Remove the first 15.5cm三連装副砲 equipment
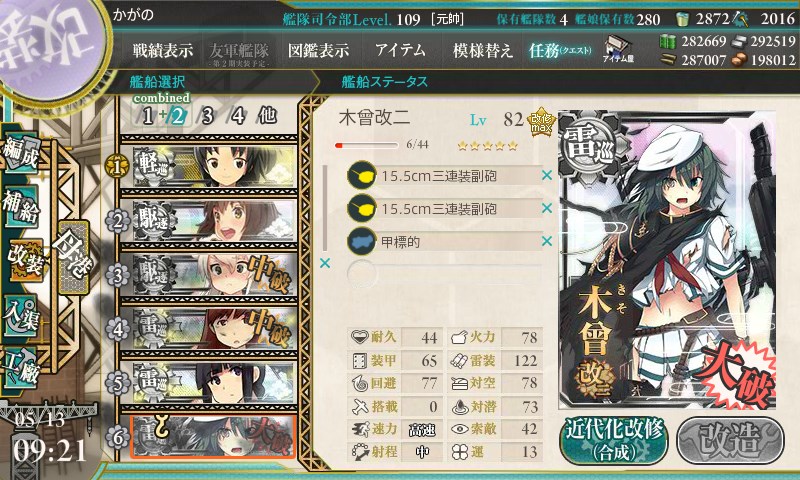 [x=546, y=175]
